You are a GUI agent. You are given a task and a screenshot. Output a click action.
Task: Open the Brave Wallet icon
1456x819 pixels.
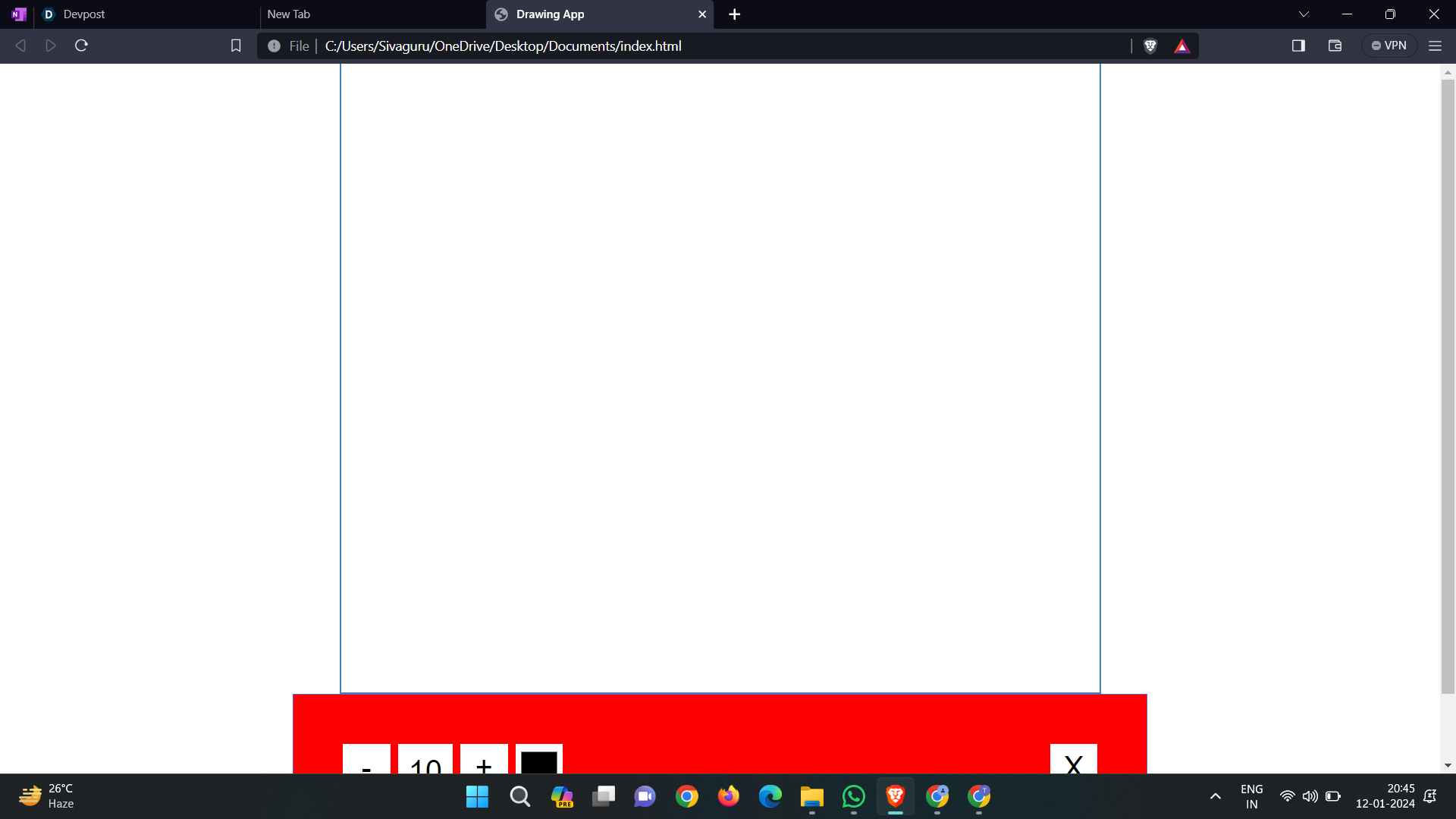coord(1335,46)
